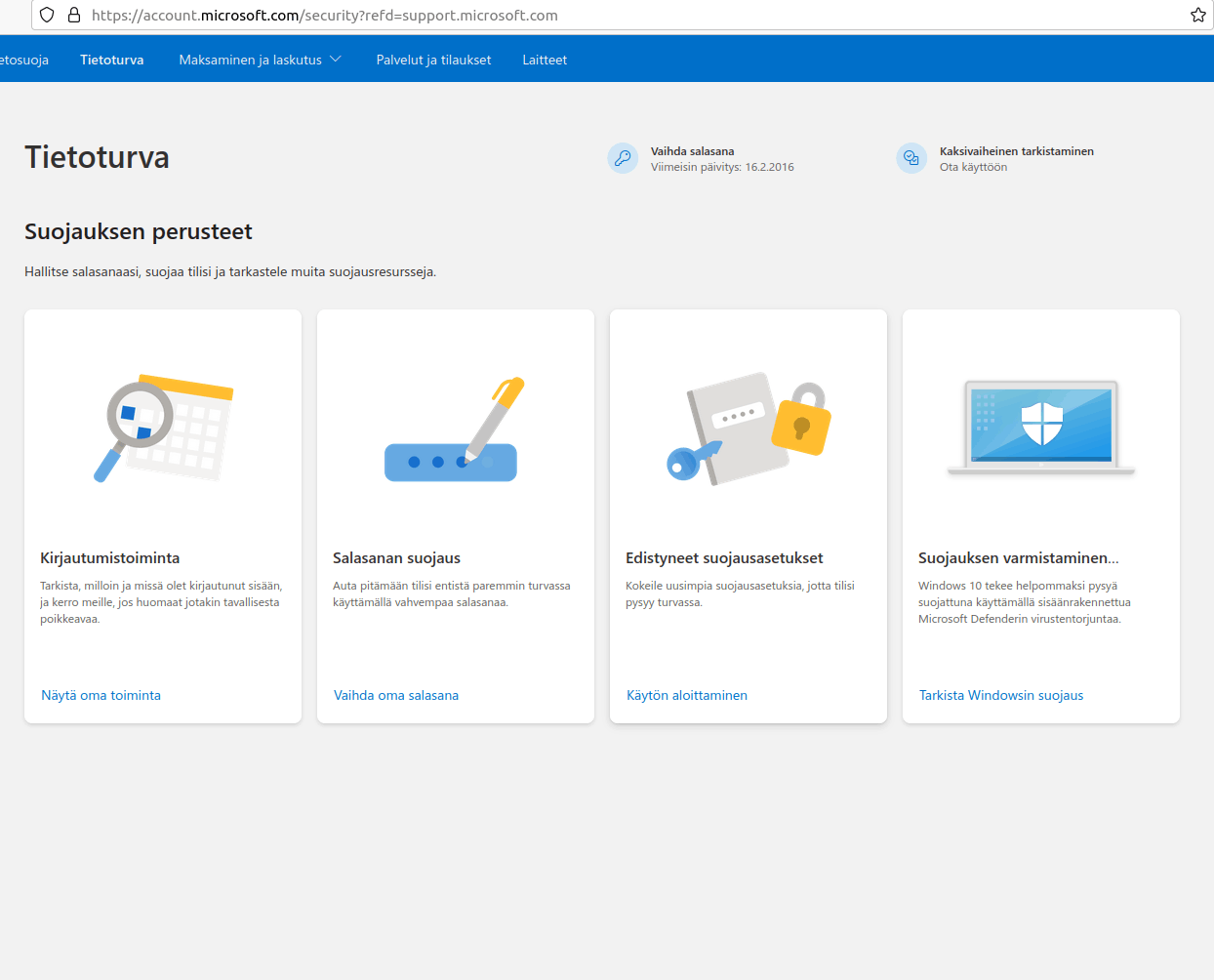Click the Suojauksen varmistaminen... card title
The width and height of the screenshot is (1214, 980).
1019,558
